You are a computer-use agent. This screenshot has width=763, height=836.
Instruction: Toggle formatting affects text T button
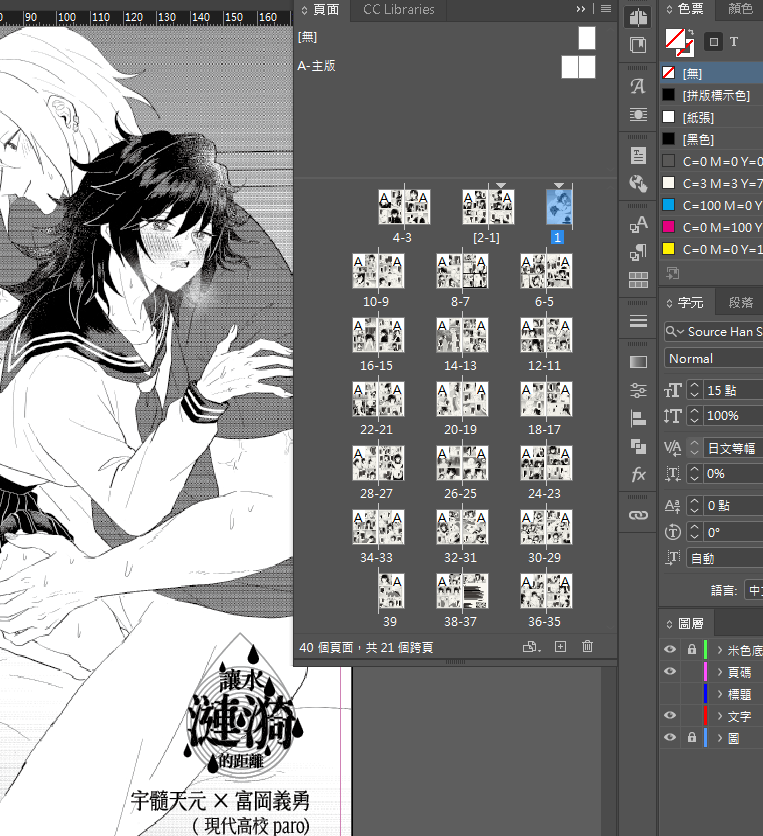[x=734, y=42]
